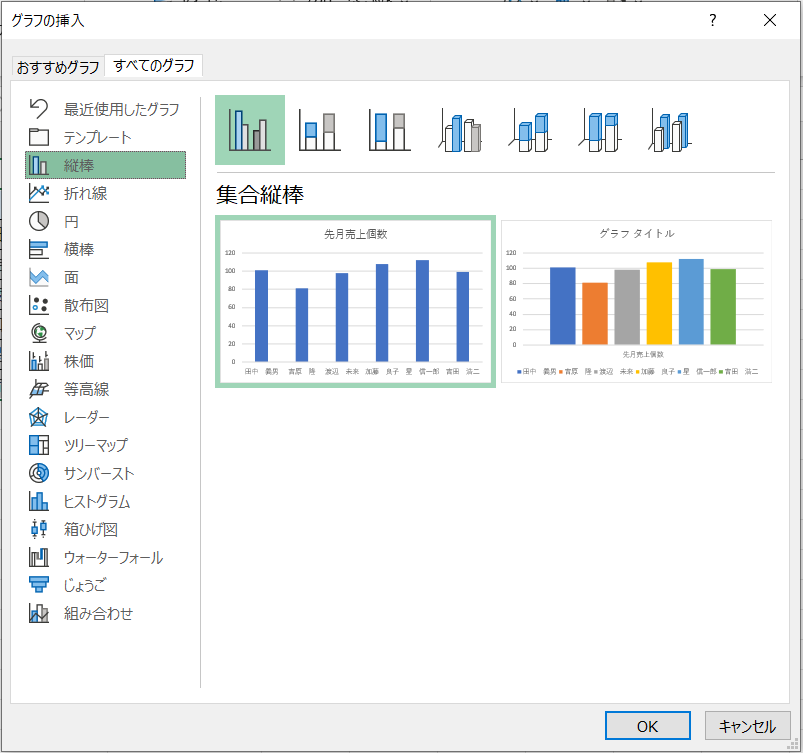Viewport: 803px width, 753px height.
Task: Choose ツリーマップ chart type label
Action: [x=96, y=445]
